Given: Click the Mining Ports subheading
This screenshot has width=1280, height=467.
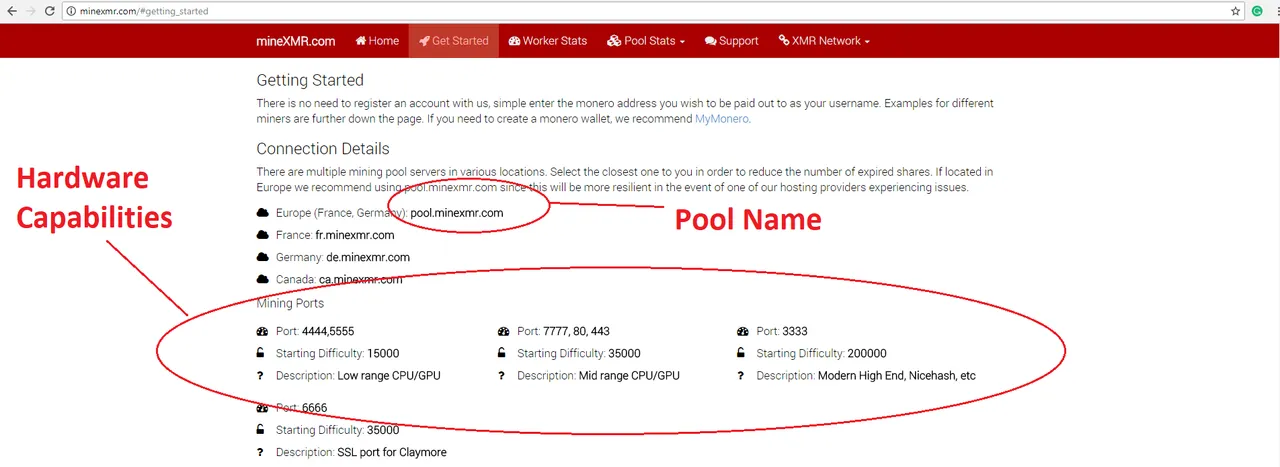Looking at the screenshot, I should tap(290, 303).
